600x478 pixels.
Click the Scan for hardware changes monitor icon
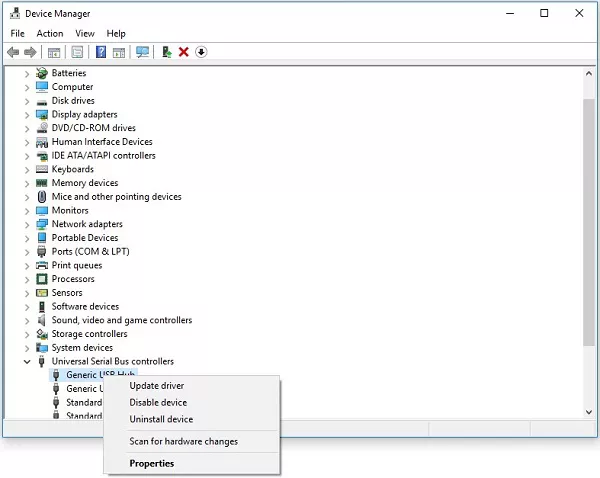[x=142, y=52]
